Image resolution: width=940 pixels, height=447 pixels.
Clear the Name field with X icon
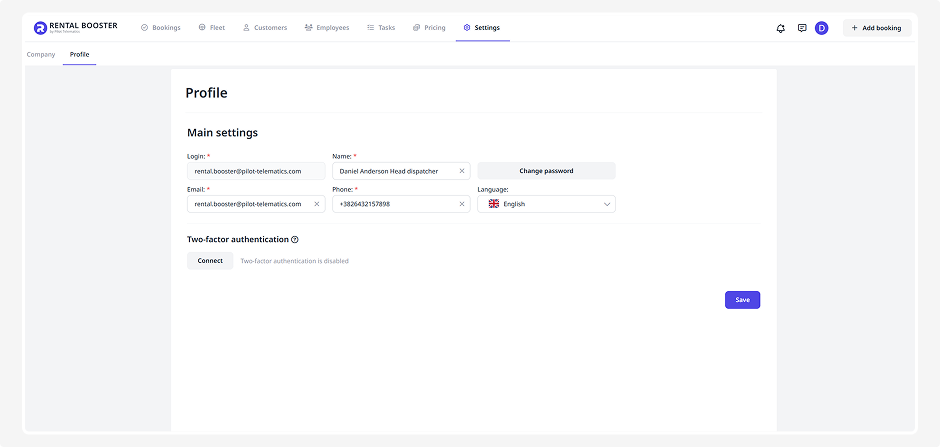462,171
